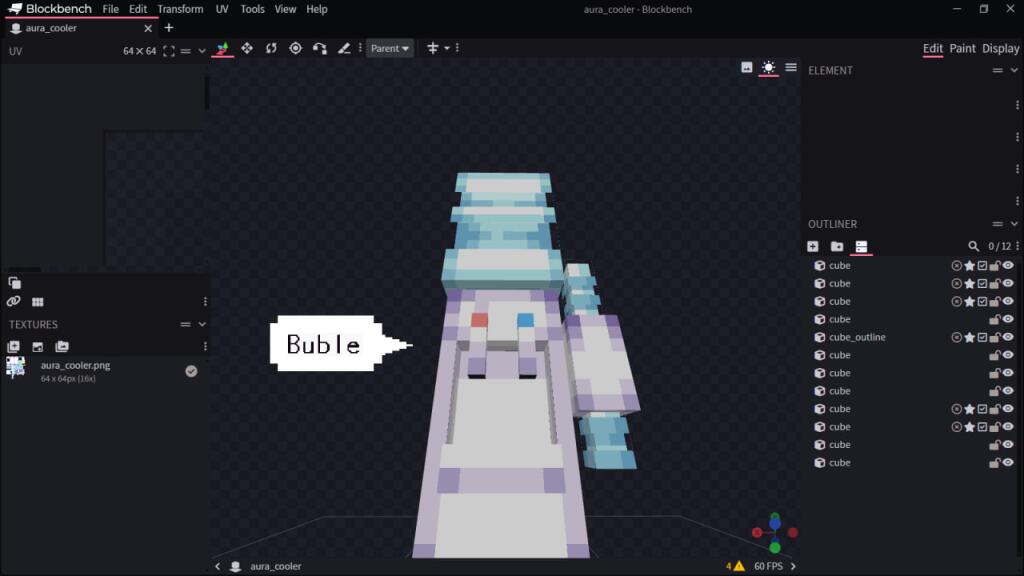Select the Move tool in toolbar

247,48
